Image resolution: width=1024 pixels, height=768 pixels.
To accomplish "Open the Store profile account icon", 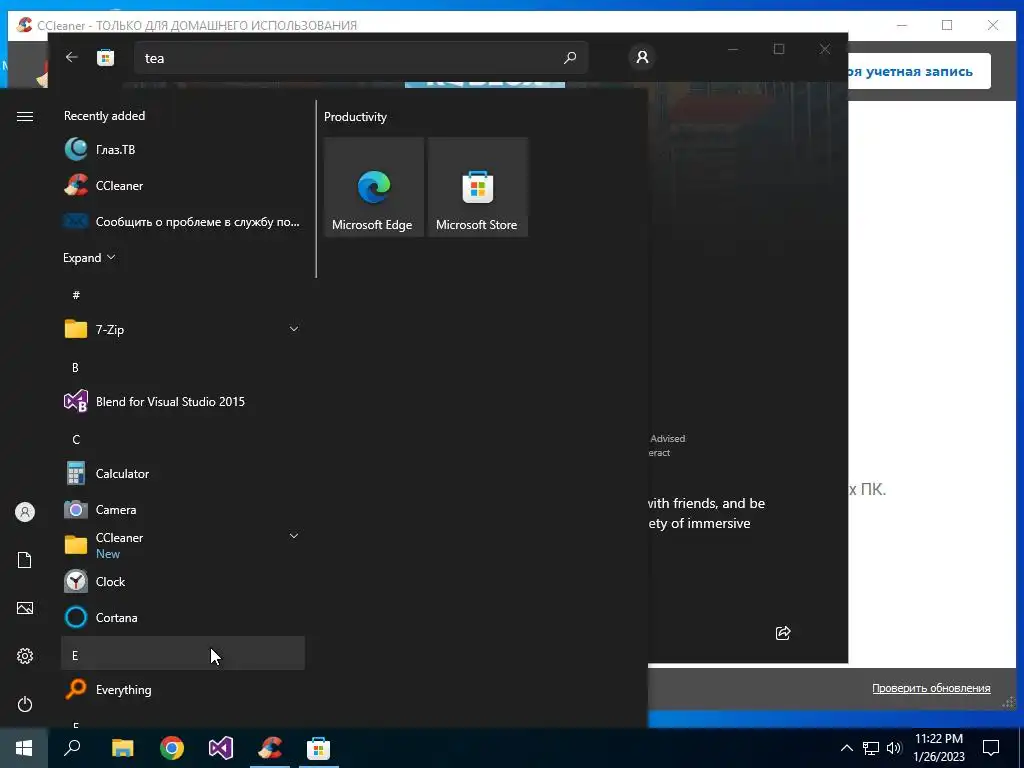I will [643, 57].
